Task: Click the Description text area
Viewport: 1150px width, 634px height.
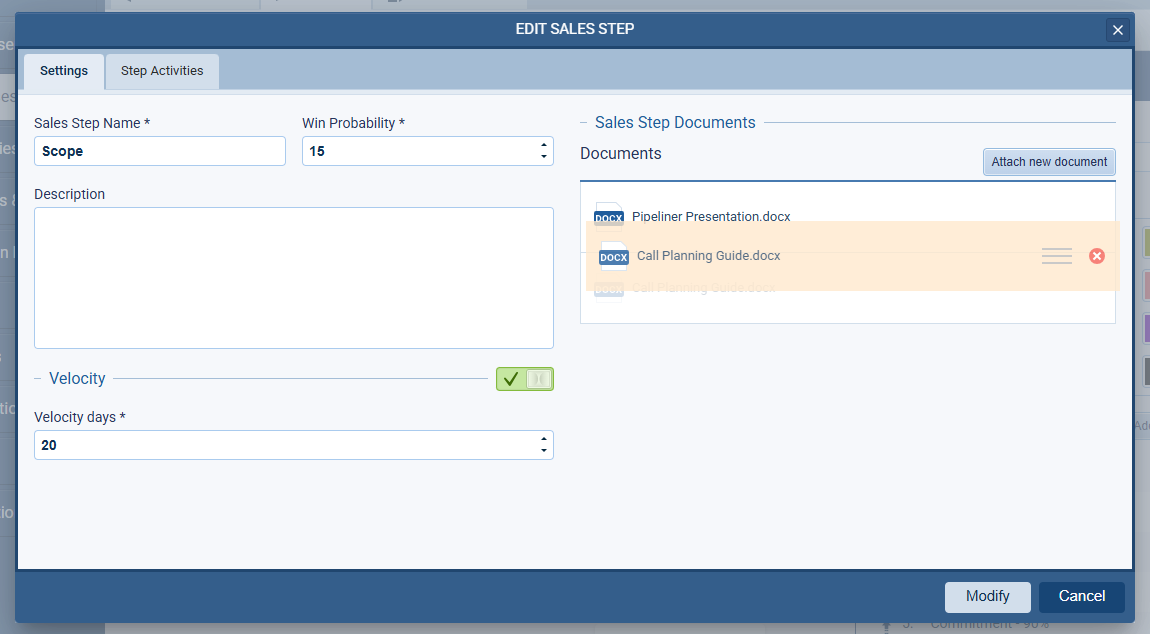Action: 293,277
